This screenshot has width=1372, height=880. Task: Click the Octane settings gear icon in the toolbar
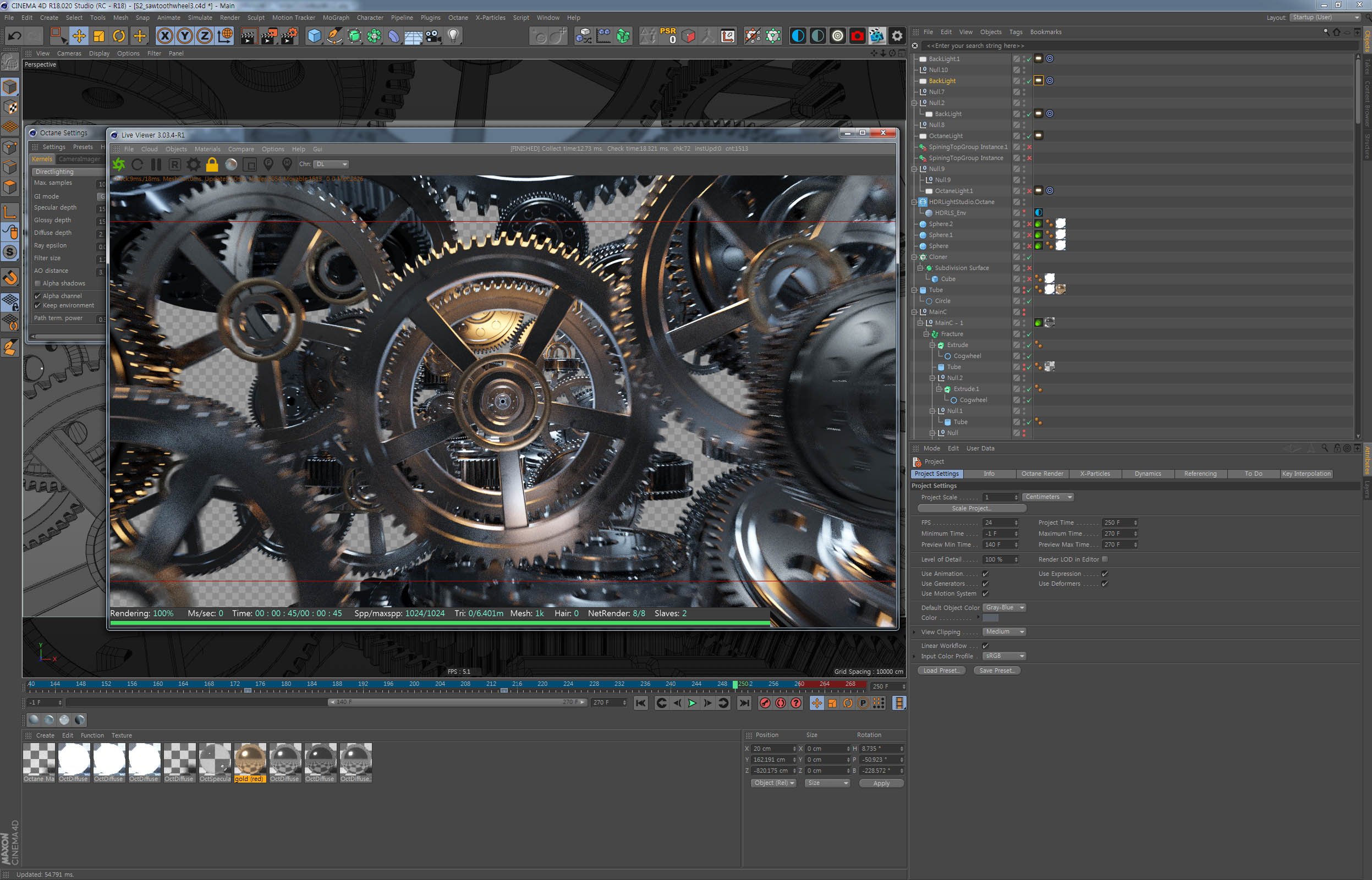(x=897, y=36)
